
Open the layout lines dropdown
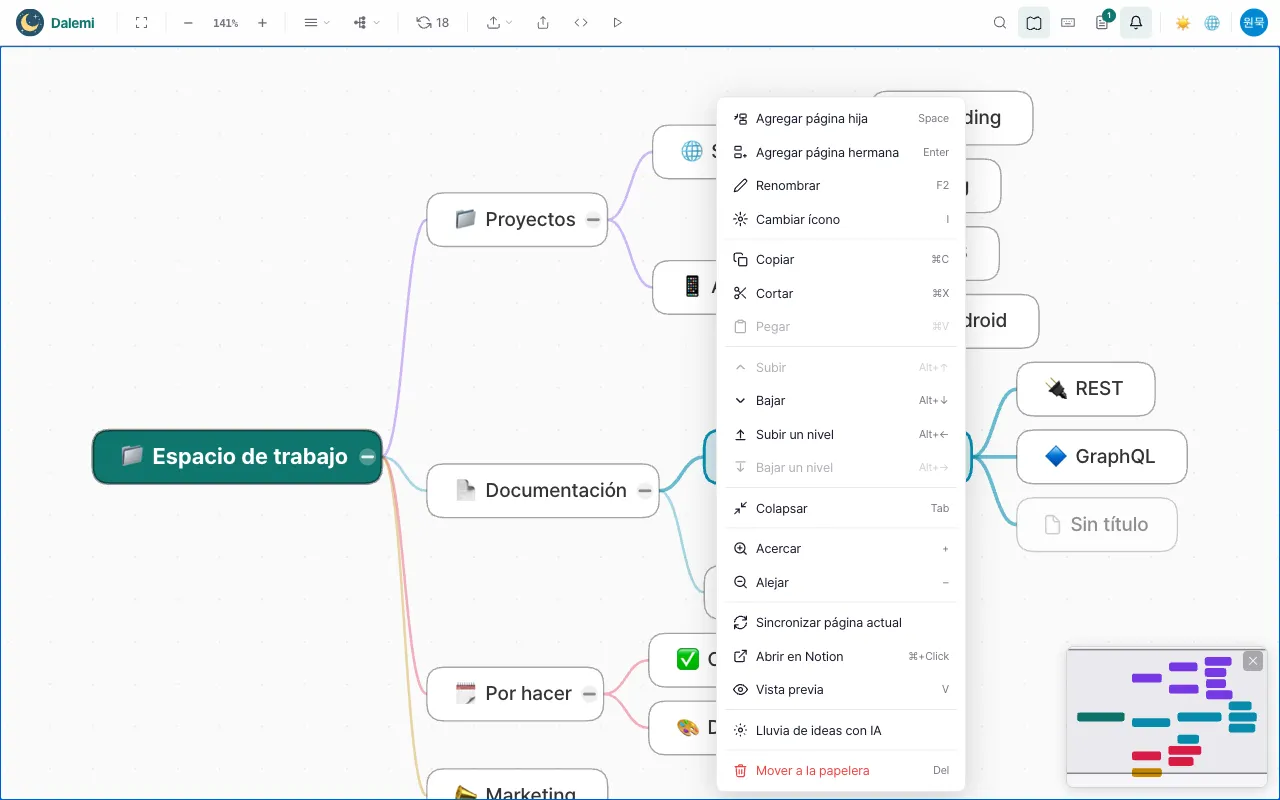point(317,22)
